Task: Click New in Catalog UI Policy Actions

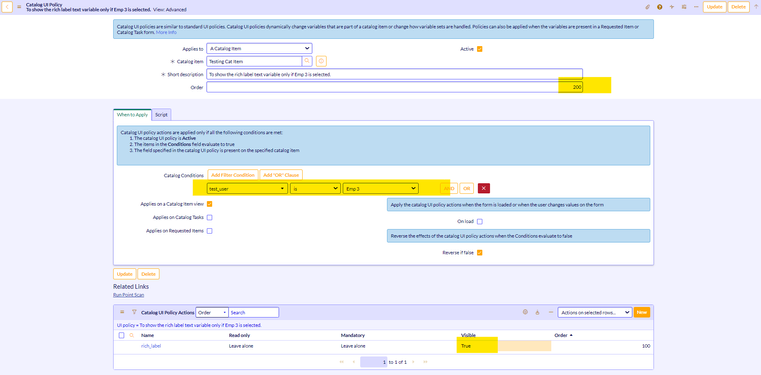Action: pyautogui.click(x=642, y=312)
